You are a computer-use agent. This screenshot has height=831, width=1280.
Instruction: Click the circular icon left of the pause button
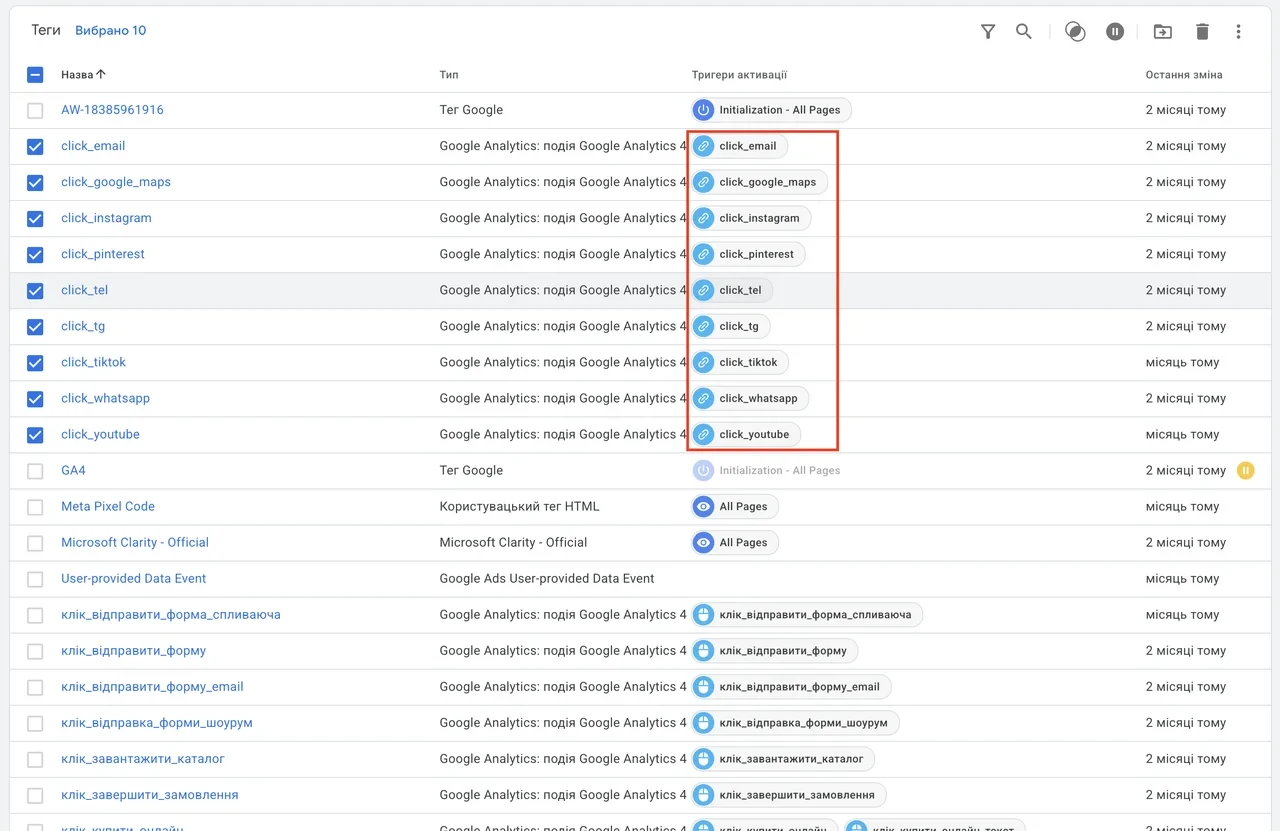click(x=1075, y=31)
